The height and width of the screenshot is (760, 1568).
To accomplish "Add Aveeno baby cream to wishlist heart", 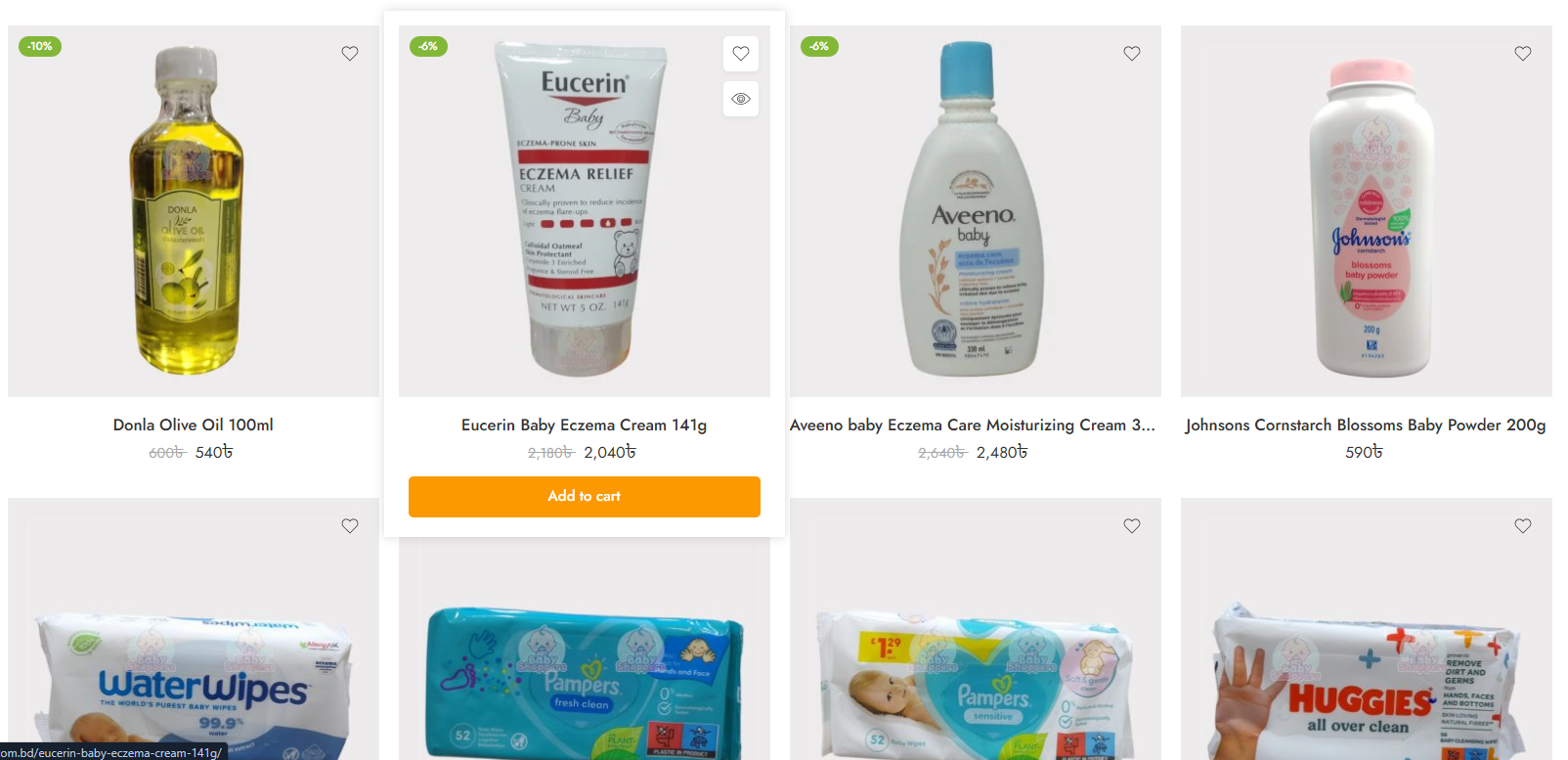I will pyautogui.click(x=1132, y=54).
